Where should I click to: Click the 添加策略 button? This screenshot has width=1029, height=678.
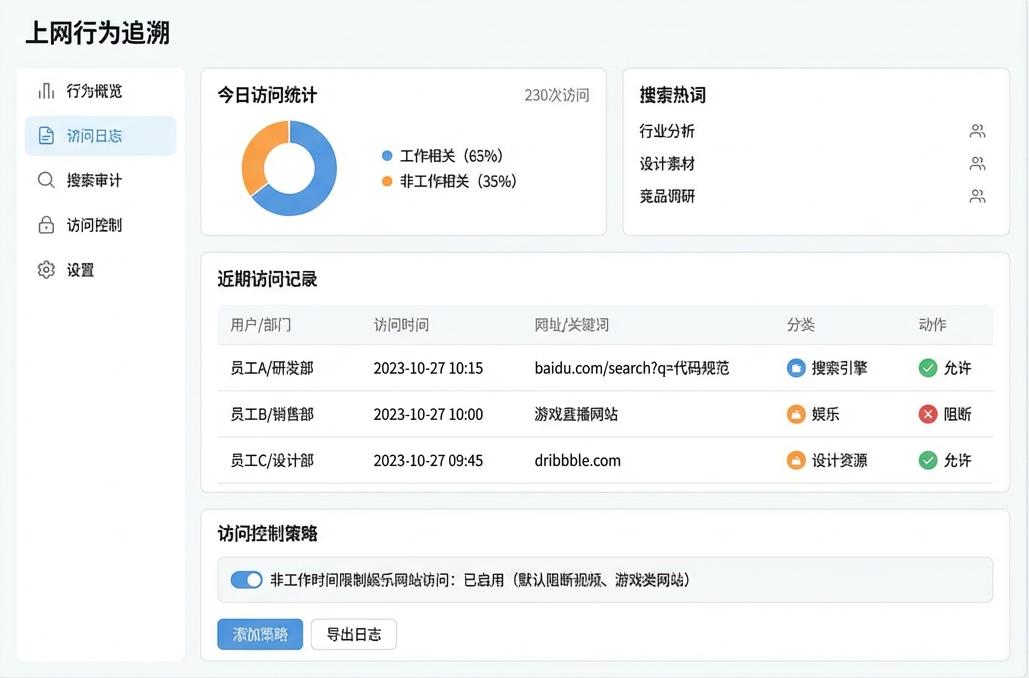tap(259, 634)
